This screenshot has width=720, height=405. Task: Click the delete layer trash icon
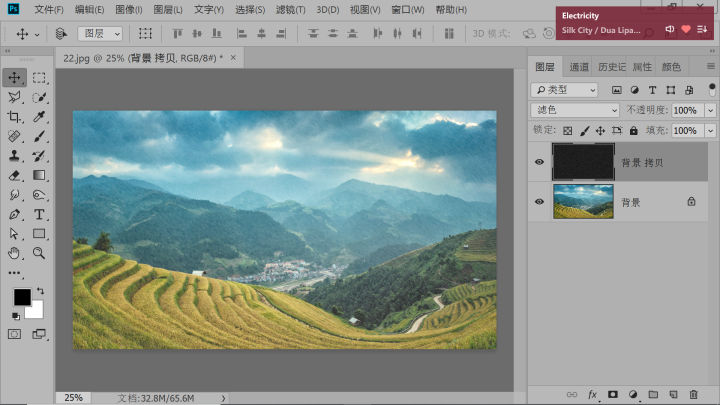tap(693, 395)
